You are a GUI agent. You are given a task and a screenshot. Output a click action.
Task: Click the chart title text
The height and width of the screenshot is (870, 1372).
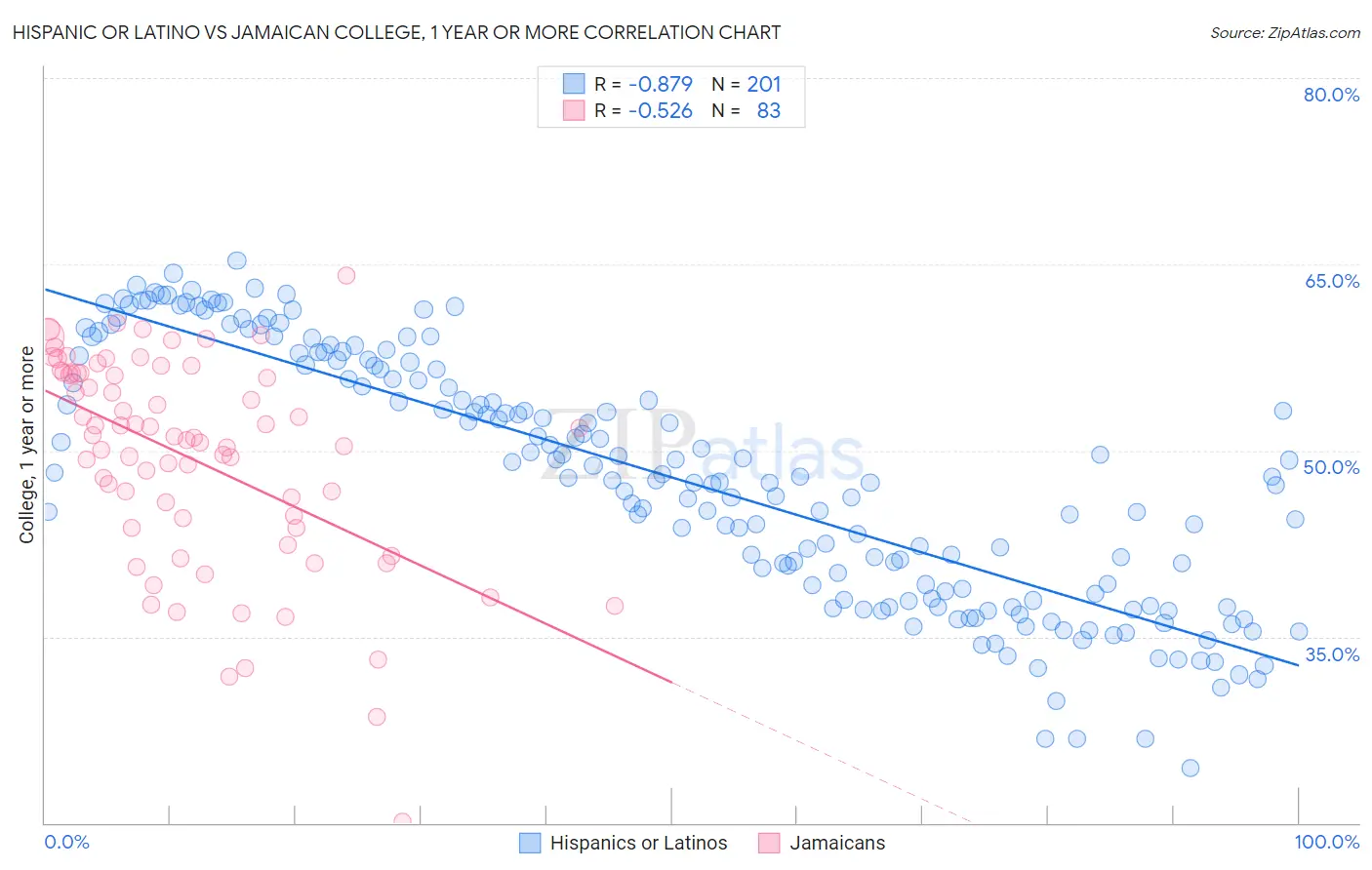click(x=397, y=32)
